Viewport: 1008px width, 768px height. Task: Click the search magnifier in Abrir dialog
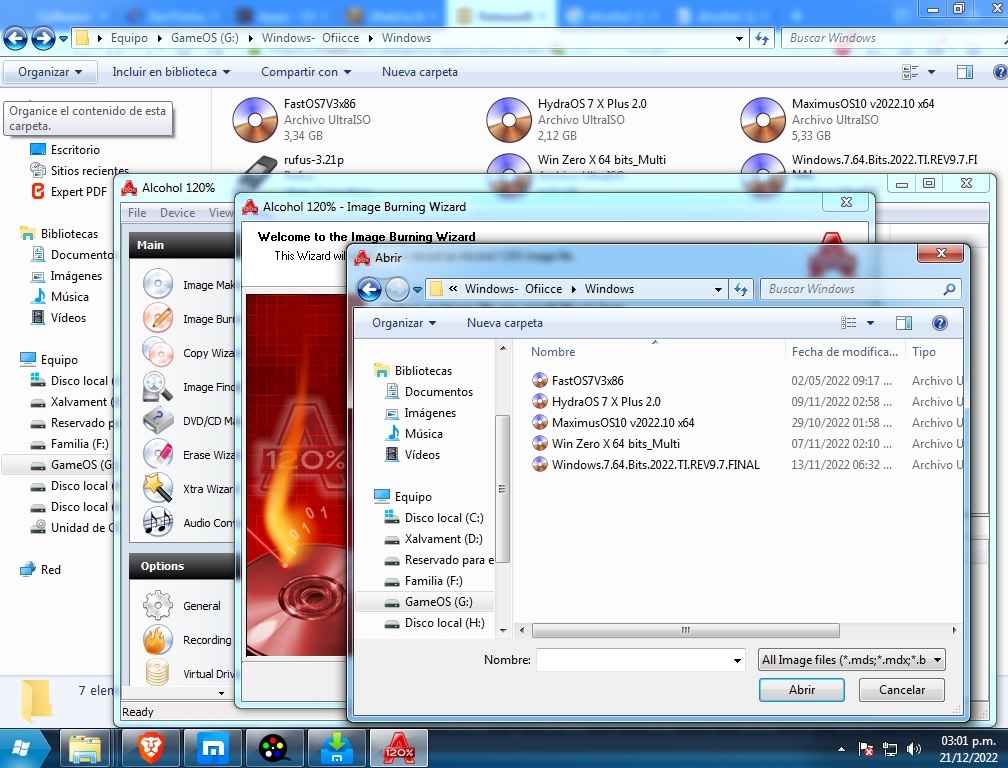(x=949, y=289)
